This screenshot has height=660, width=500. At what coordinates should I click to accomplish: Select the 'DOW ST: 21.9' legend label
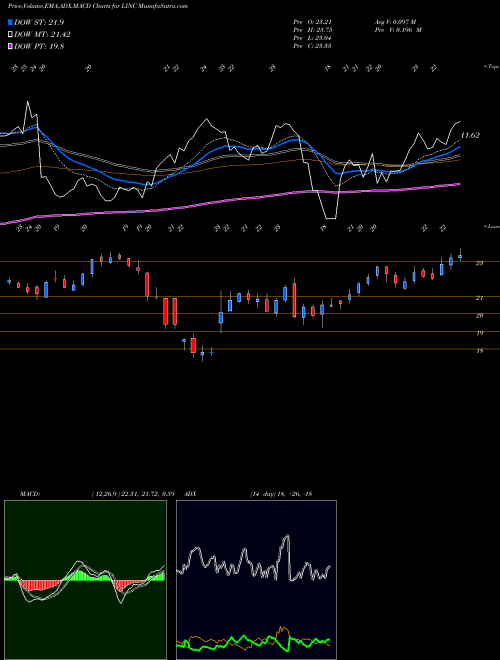[39, 22]
